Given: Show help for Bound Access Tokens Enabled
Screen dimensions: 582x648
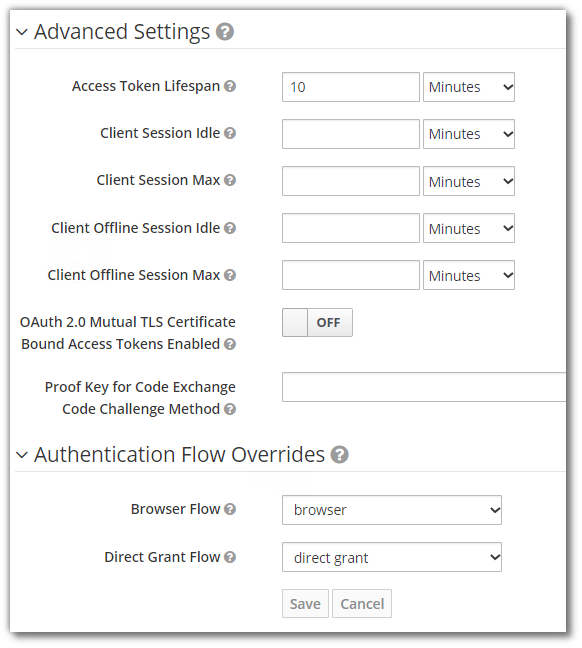Looking at the screenshot, I should tap(230, 344).
